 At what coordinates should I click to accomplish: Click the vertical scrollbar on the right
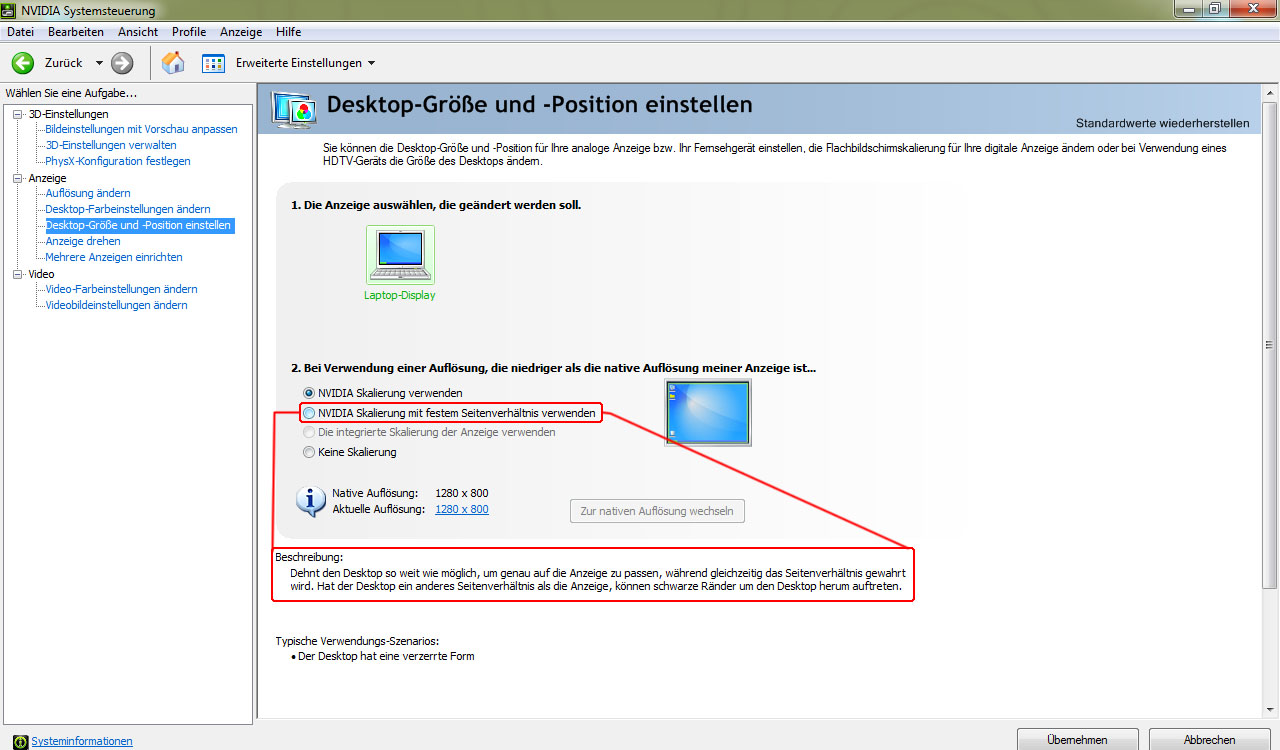click(x=1269, y=345)
